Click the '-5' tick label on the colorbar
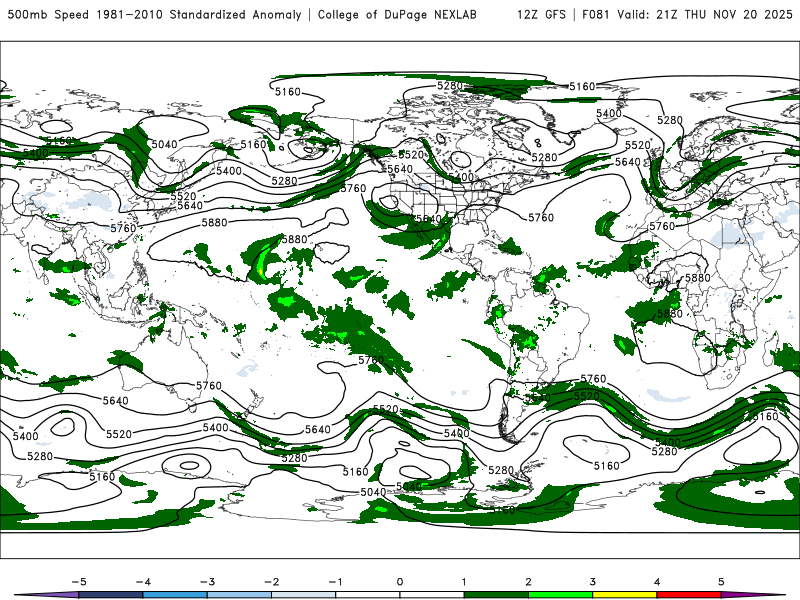Viewport: 800px width, 600px height. 79,582
